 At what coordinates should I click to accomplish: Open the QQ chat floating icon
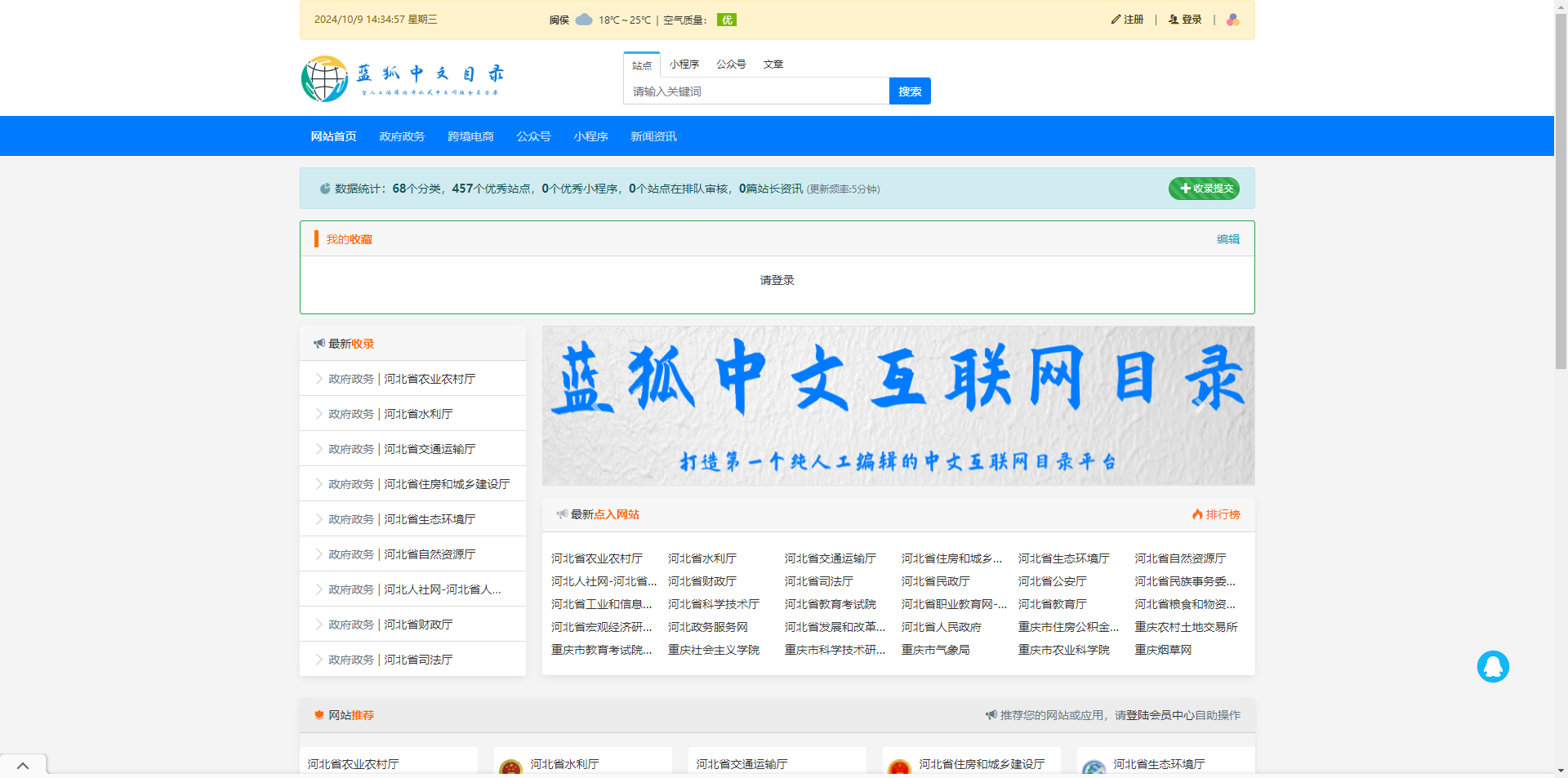pyautogui.click(x=1492, y=666)
